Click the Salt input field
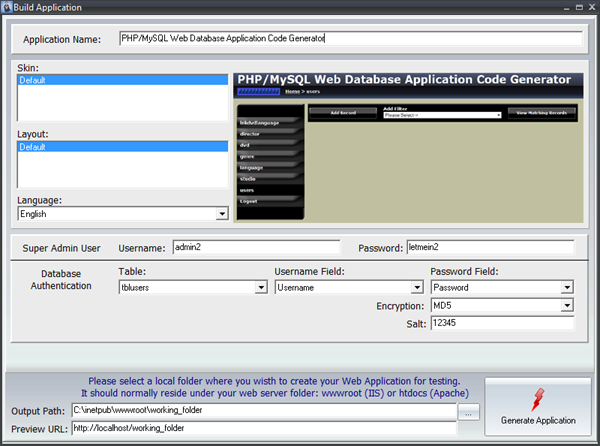This screenshot has height=446, width=600. [502, 323]
